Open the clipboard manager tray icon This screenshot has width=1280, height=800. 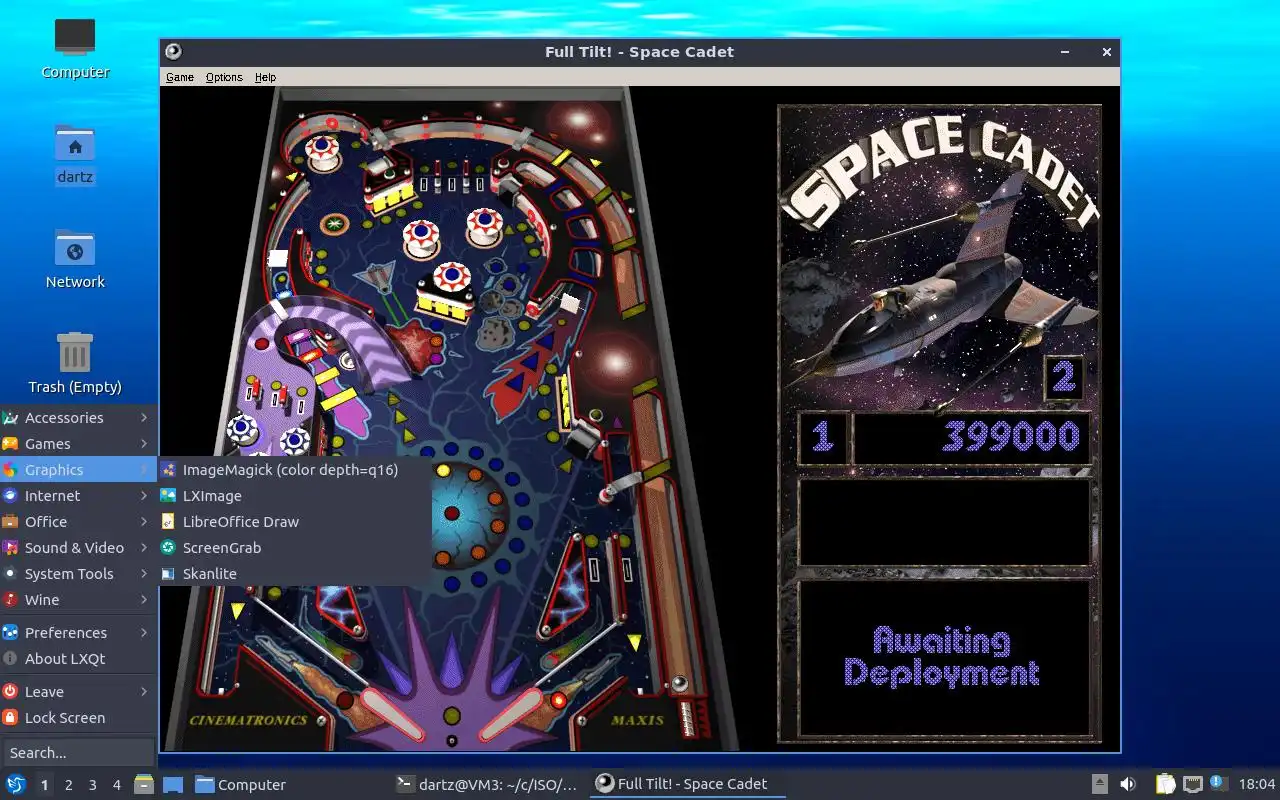tap(1165, 785)
